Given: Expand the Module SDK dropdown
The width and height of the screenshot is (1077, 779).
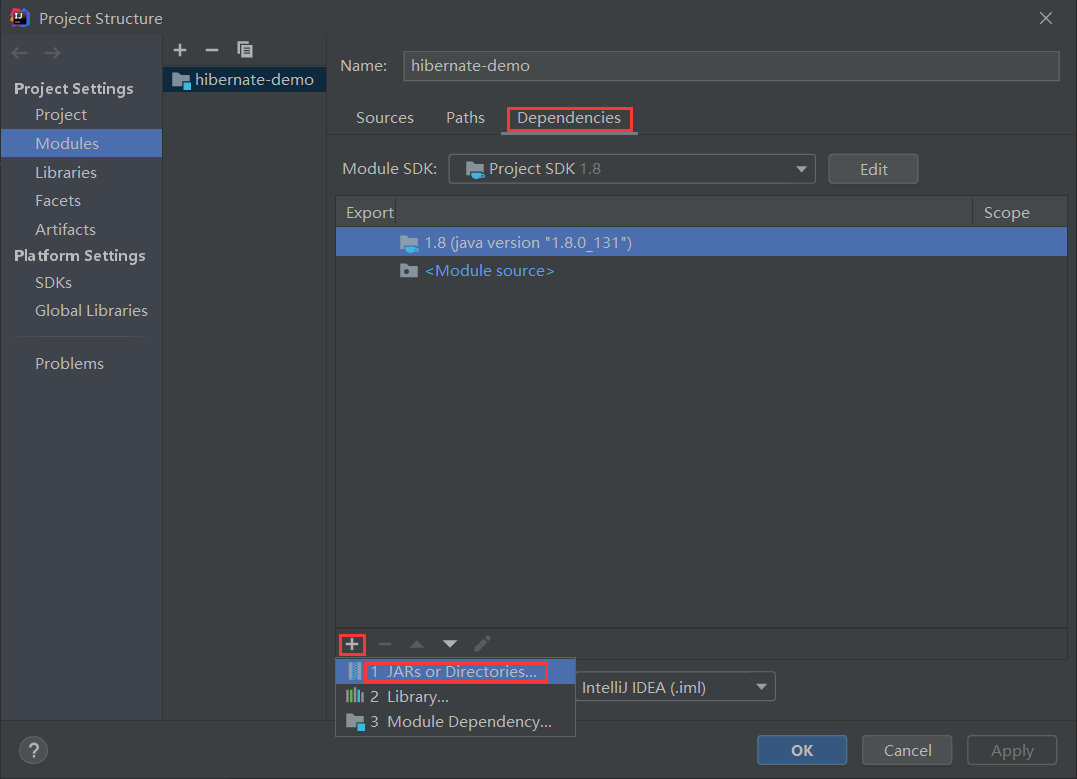Looking at the screenshot, I should pos(632,169).
